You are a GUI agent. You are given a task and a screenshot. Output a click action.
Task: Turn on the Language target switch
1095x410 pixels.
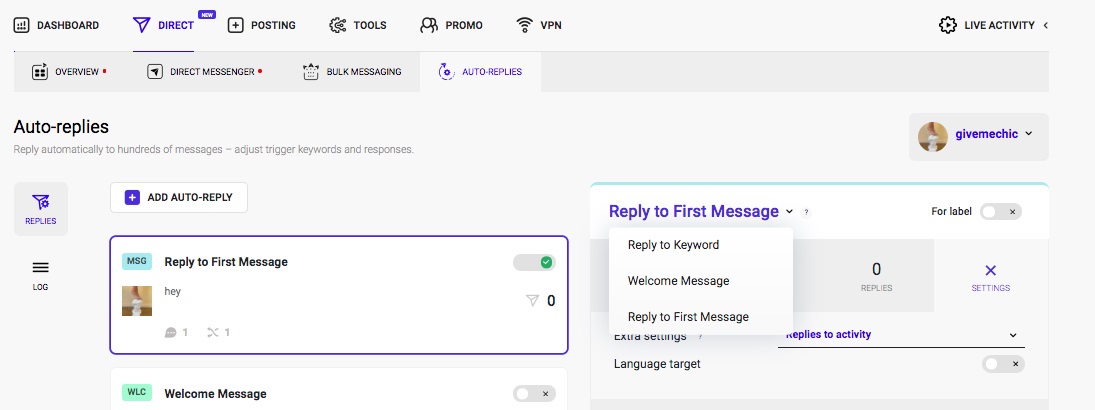(1004, 364)
